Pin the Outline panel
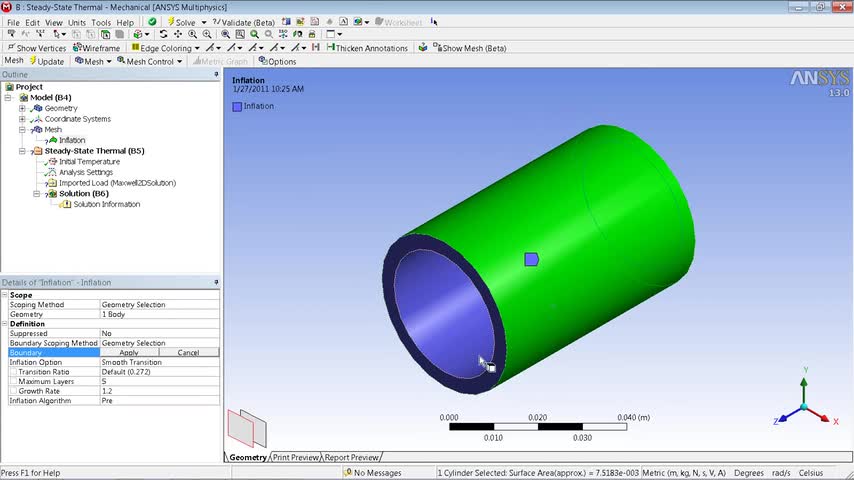 tap(216, 75)
